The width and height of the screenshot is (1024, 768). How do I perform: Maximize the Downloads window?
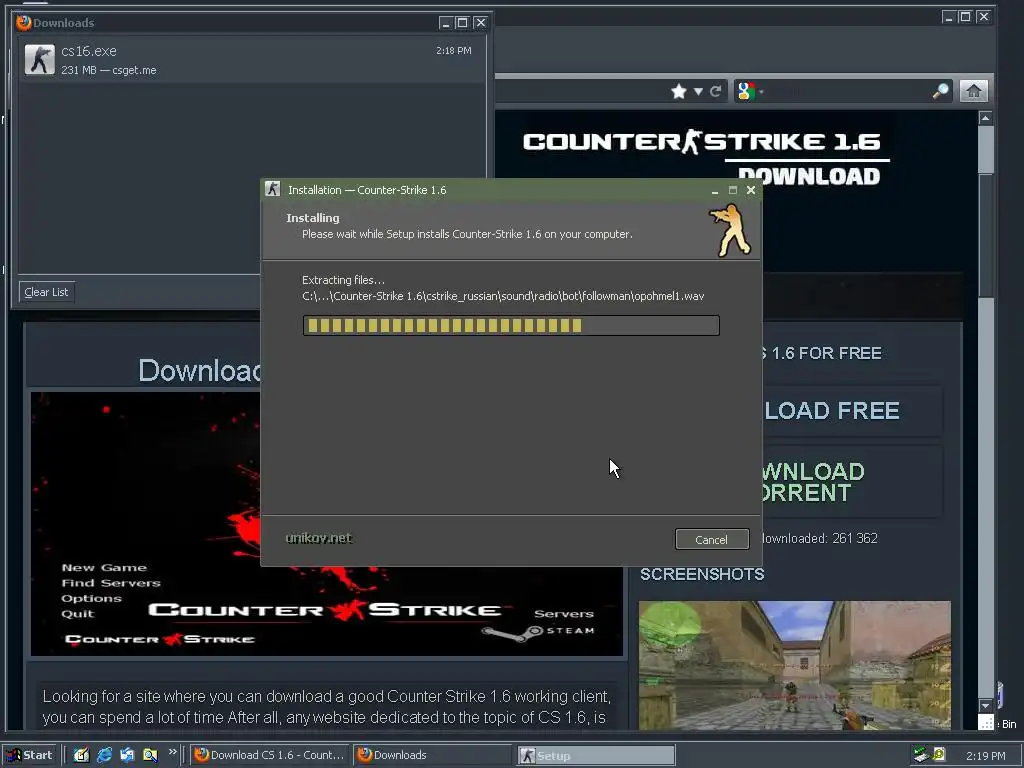(x=462, y=23)
